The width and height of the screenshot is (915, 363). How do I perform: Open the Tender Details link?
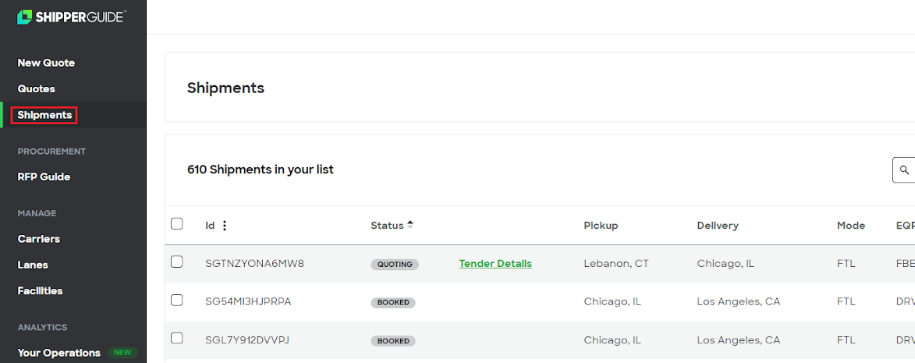pyautogui.click(x=495, y=264)
